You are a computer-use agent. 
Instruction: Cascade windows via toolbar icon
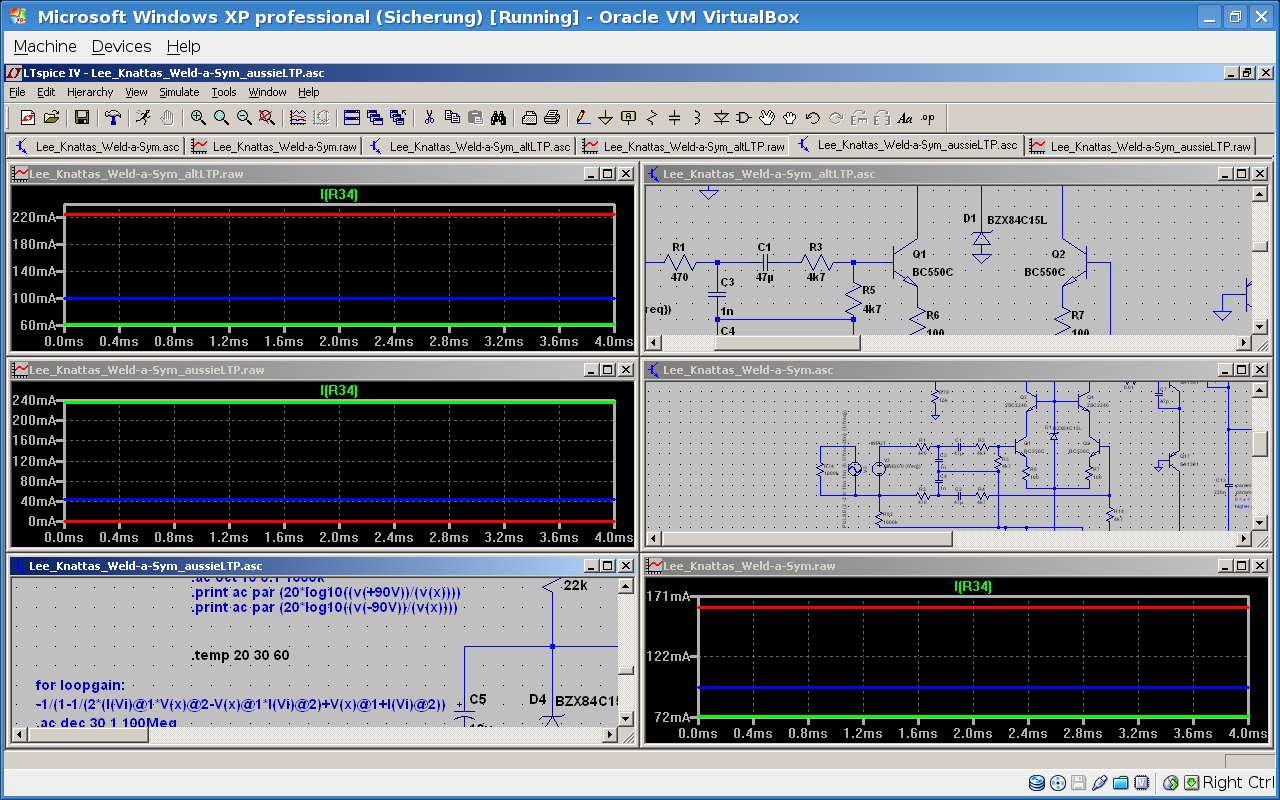tap(375, 117)
